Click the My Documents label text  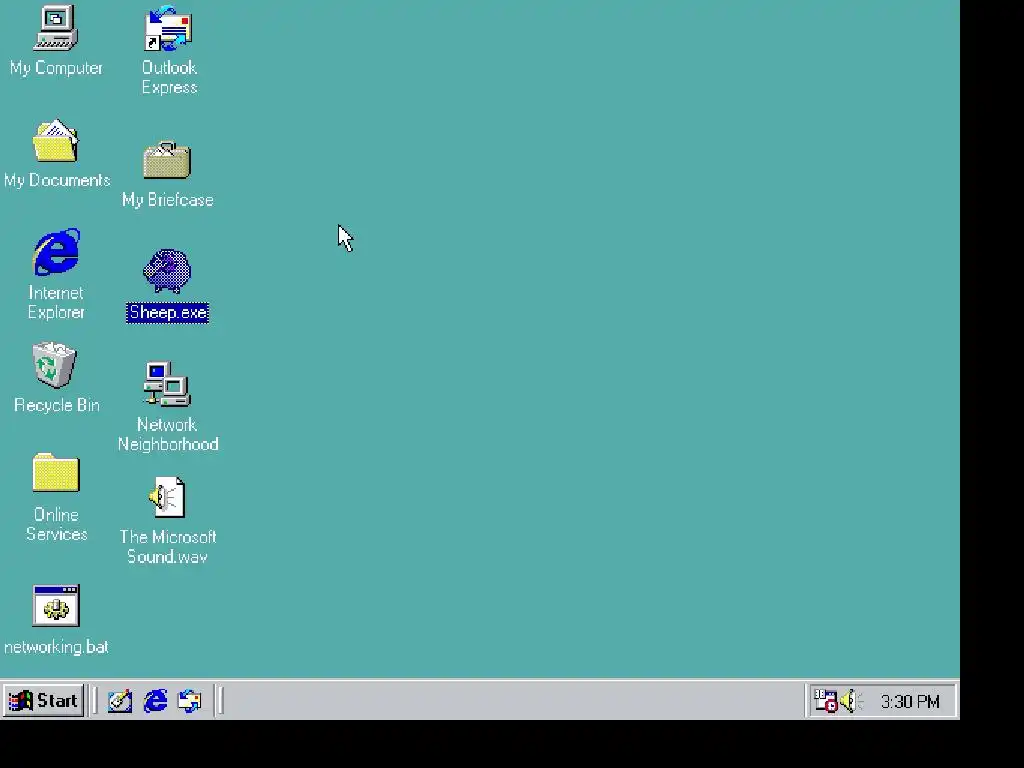coord(57,180)
